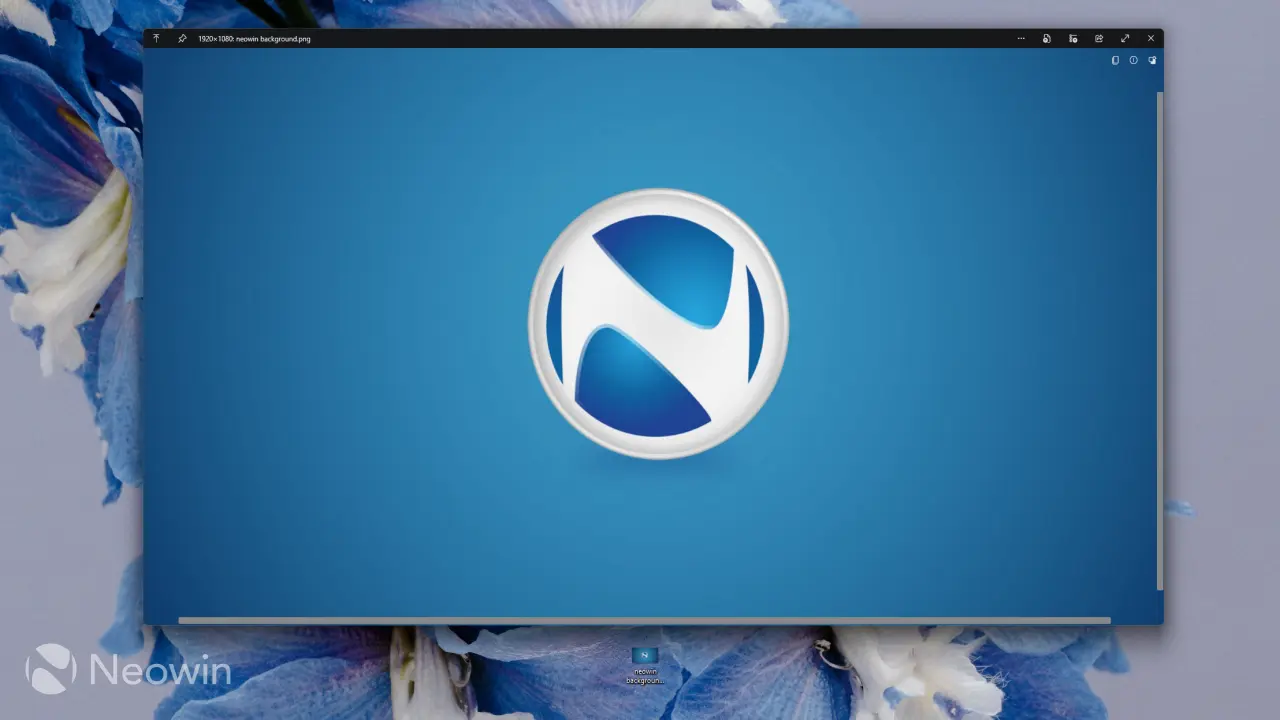Click the rotate/lock icon next to more options

[x=1047, y=38]
